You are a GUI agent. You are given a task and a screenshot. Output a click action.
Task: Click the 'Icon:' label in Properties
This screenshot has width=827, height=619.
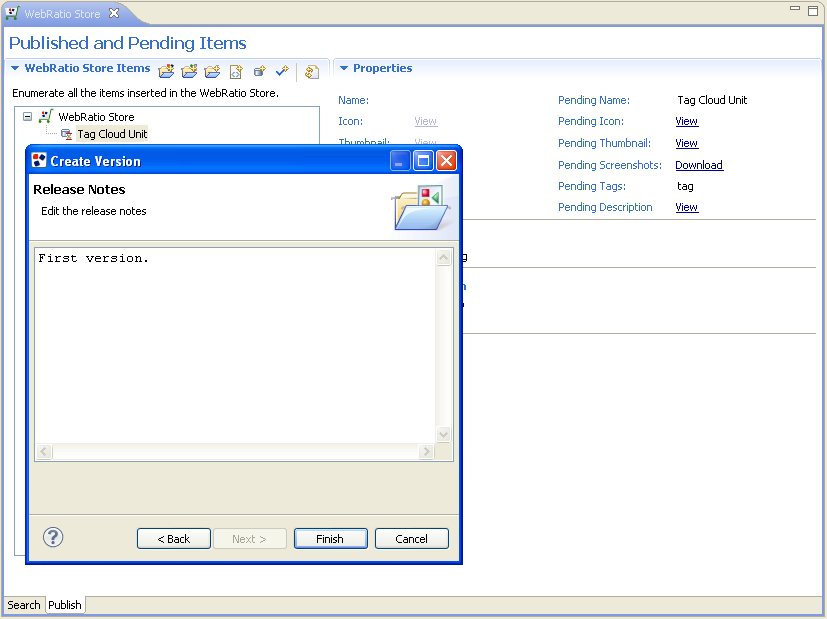click(350, 121)
